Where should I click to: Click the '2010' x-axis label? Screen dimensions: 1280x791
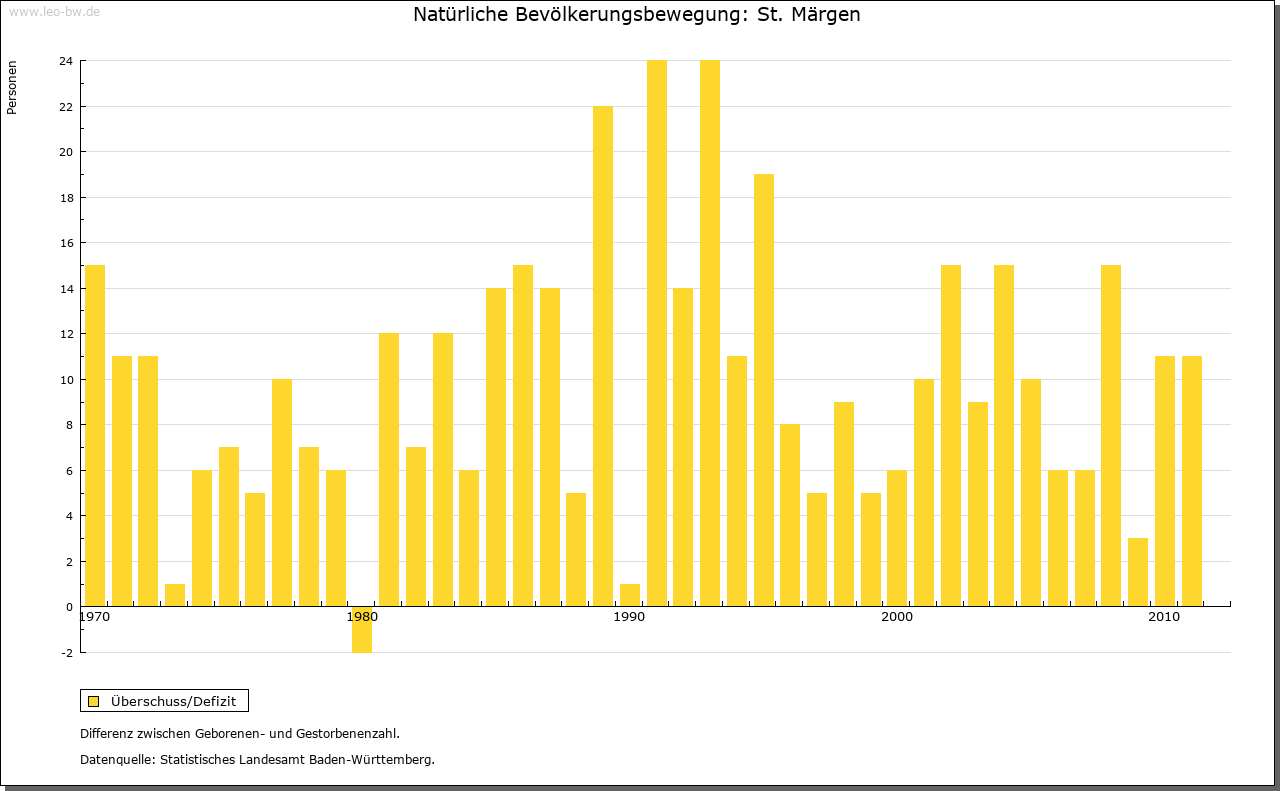pyautogui.click(x=1164, y=617)
